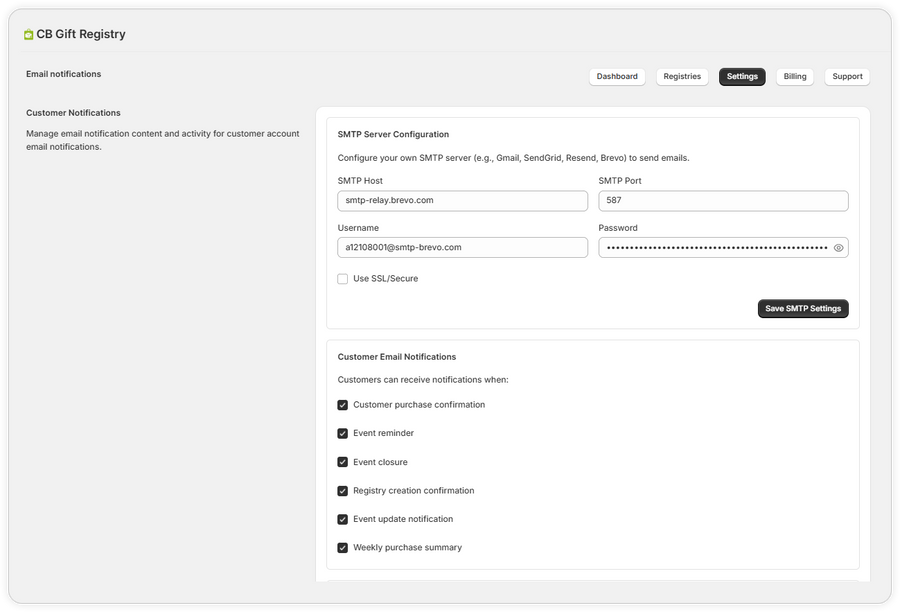Viewport: 900px width, 612px height.
Task: Toggle Event update notification checkbox
Action: pos(343,520)
